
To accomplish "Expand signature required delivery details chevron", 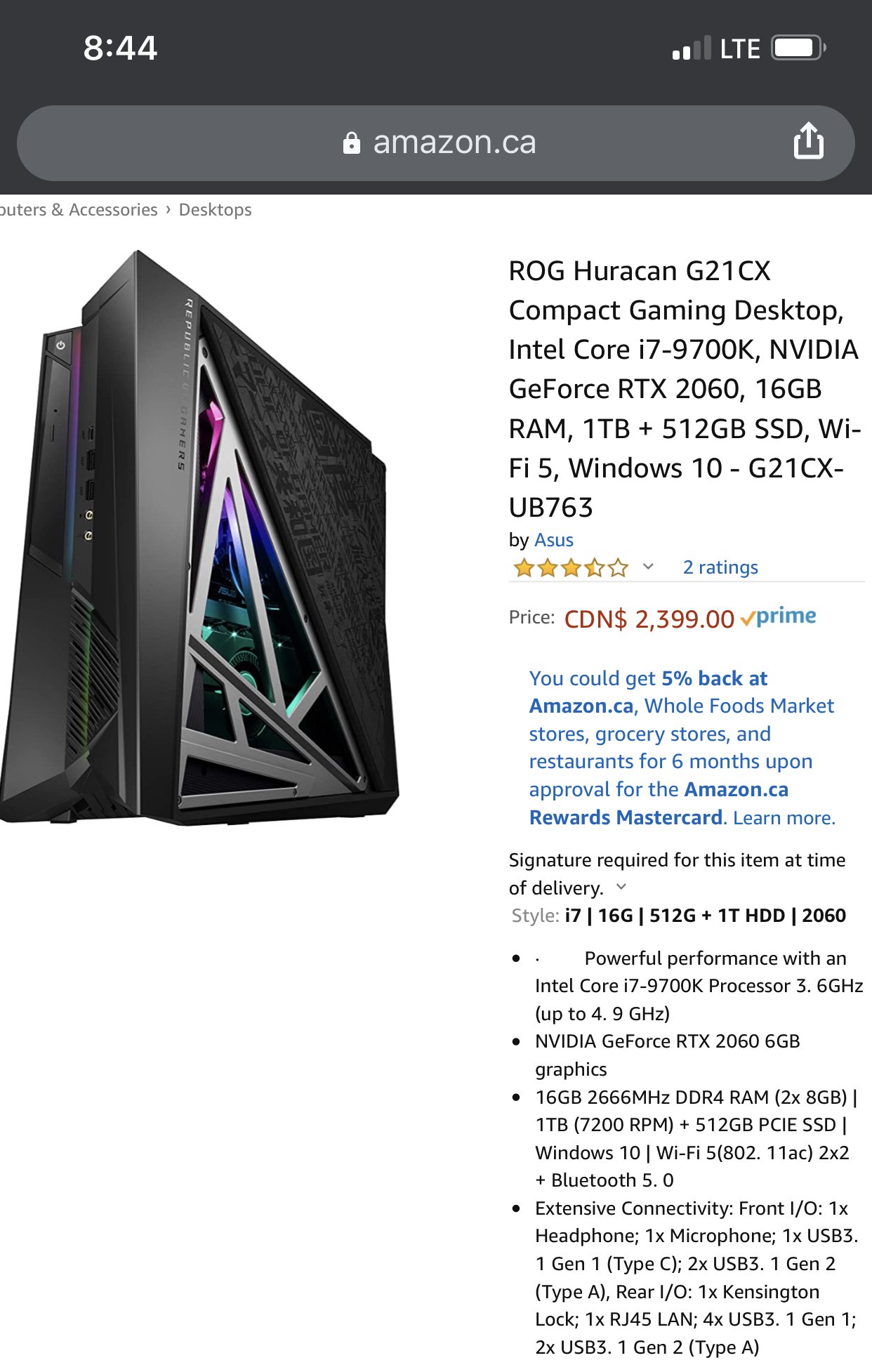I will (621, 887).
